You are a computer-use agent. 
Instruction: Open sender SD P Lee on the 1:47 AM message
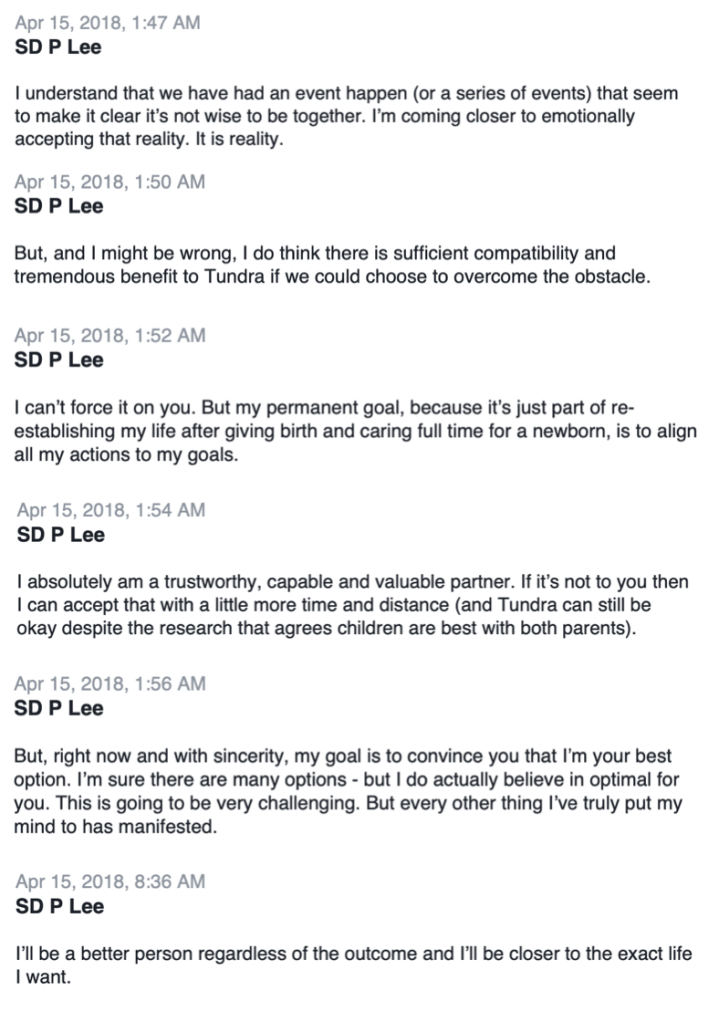pos(58,47)
